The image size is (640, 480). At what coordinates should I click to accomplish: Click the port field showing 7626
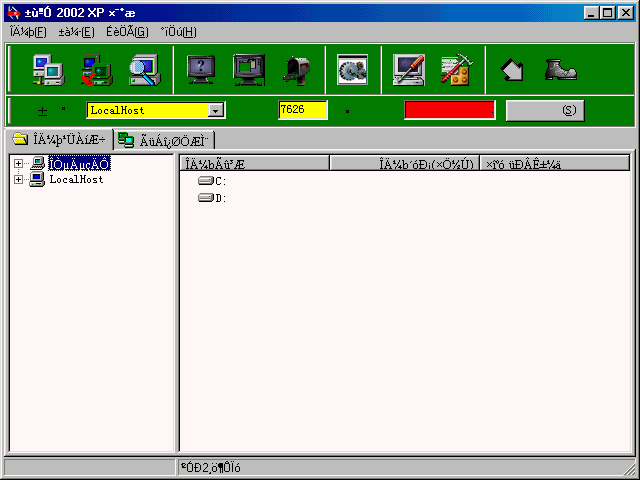click(302, 110)
